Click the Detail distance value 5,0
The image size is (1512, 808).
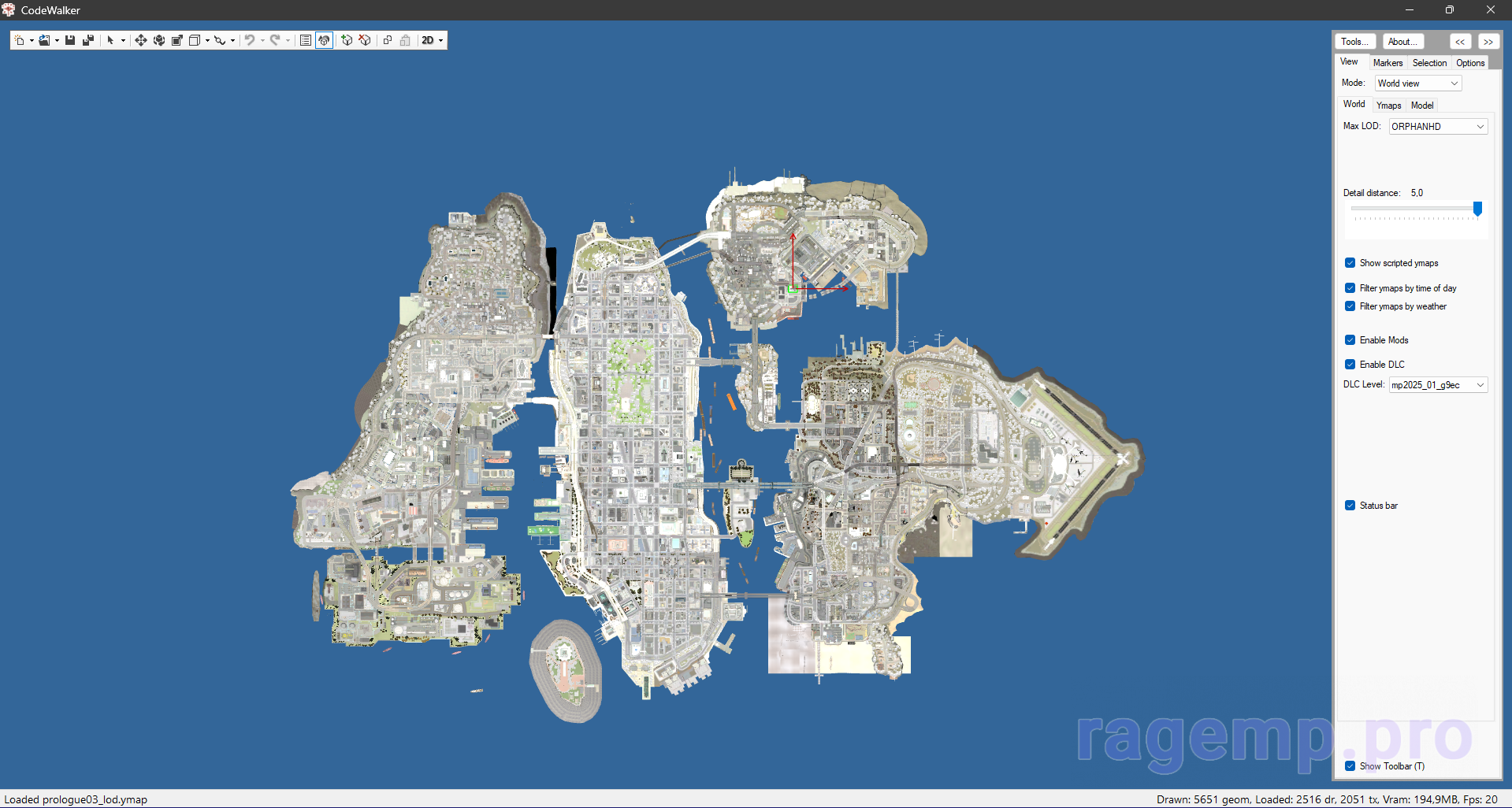[x=1417, y=193]
